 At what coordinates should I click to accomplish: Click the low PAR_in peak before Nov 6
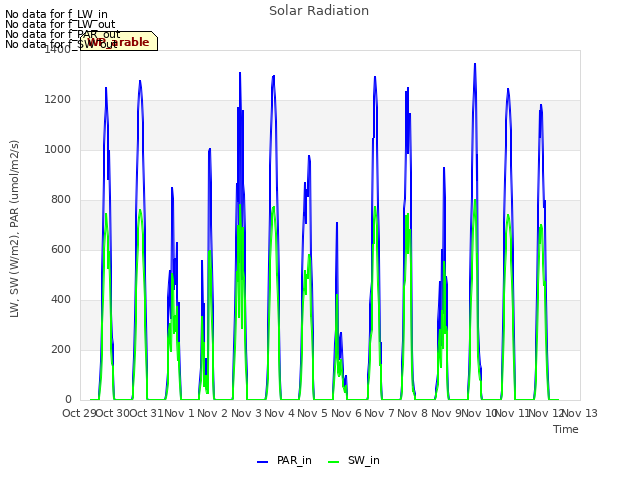(337, 223)
